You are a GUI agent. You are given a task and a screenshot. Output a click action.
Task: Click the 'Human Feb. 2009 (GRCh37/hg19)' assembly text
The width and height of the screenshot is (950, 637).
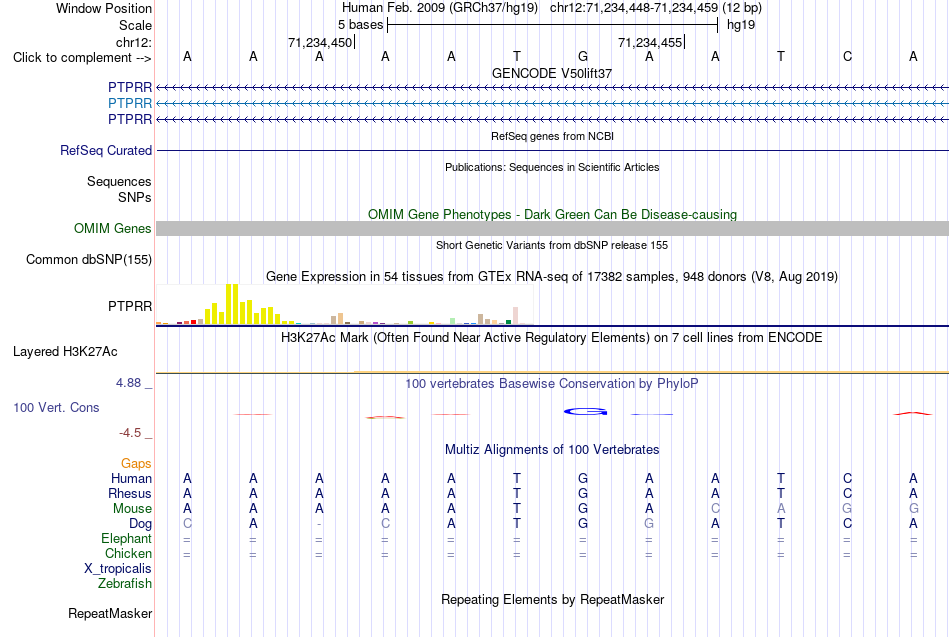click(x=439, y=8)
